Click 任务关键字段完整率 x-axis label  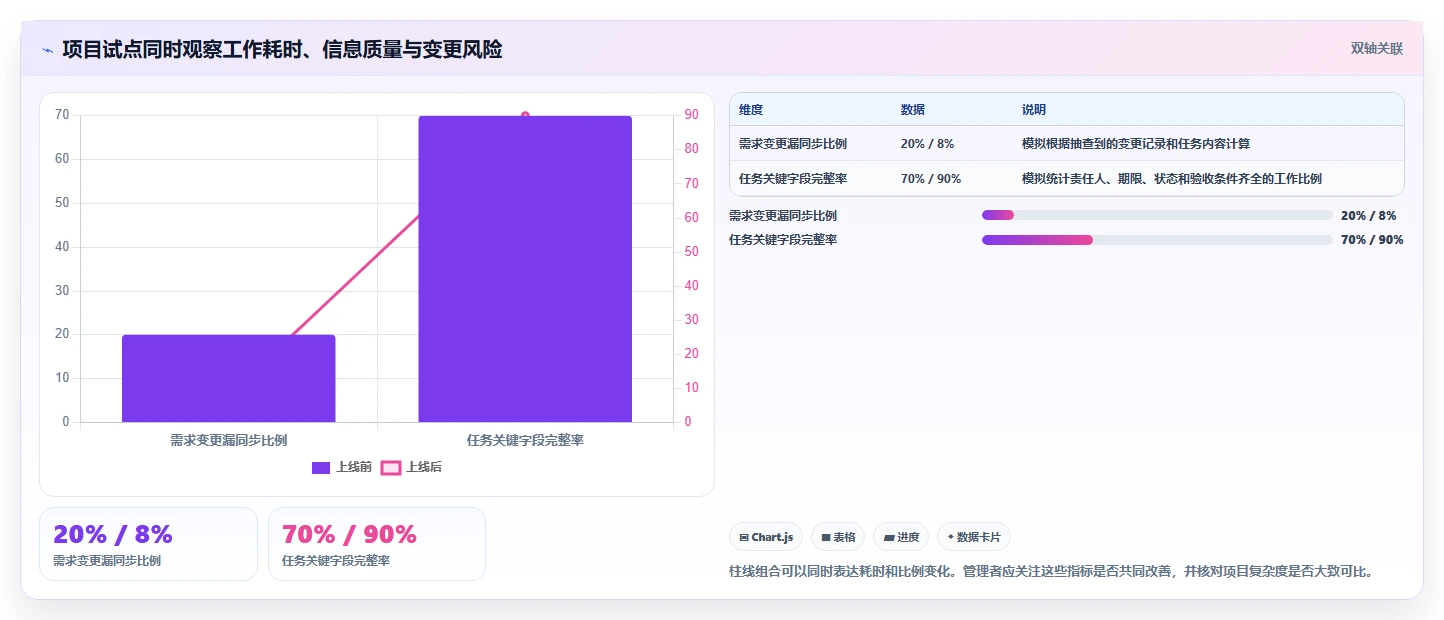tap(525, 440)
